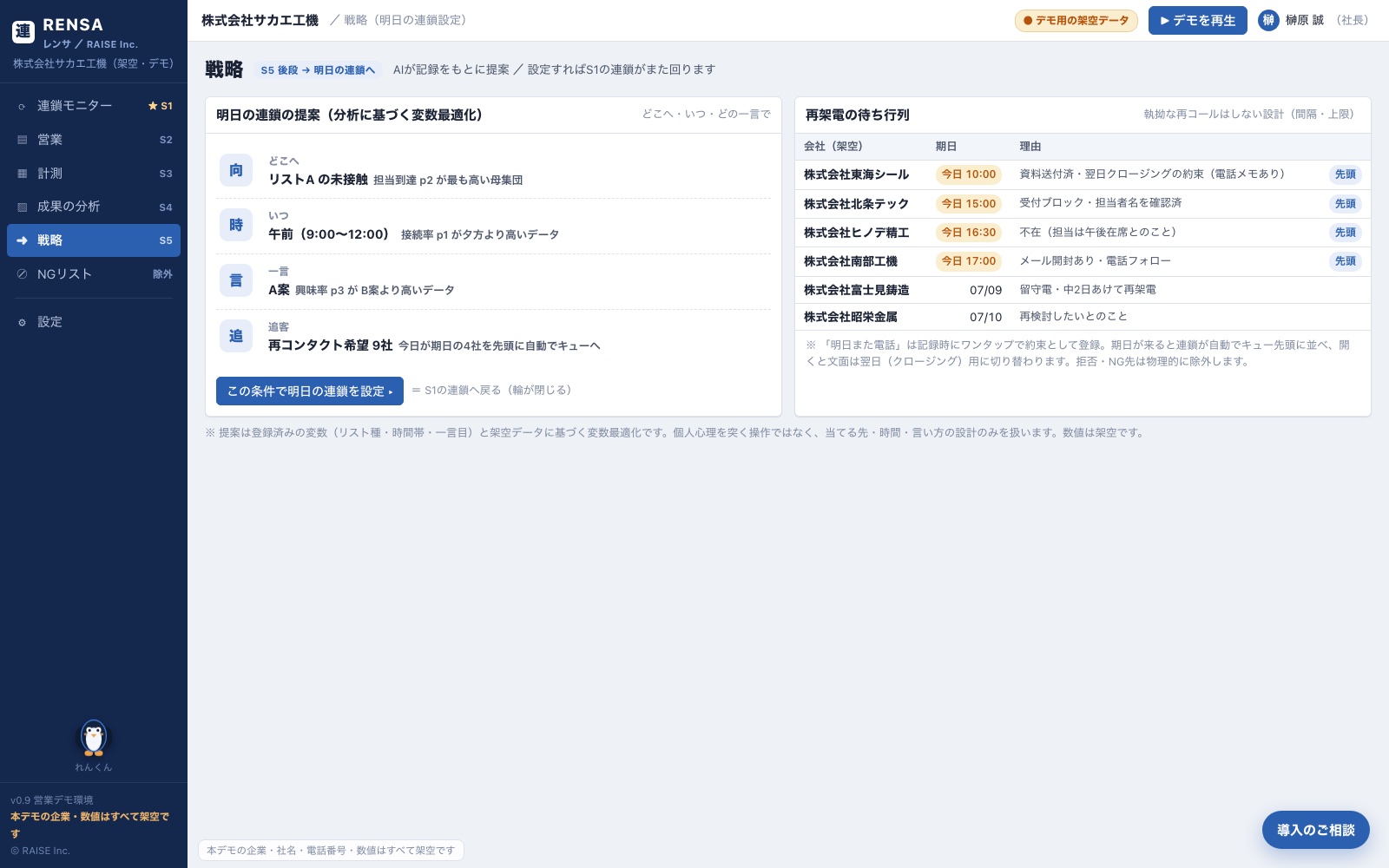Click the 設定 gear icon

[22, 322]
